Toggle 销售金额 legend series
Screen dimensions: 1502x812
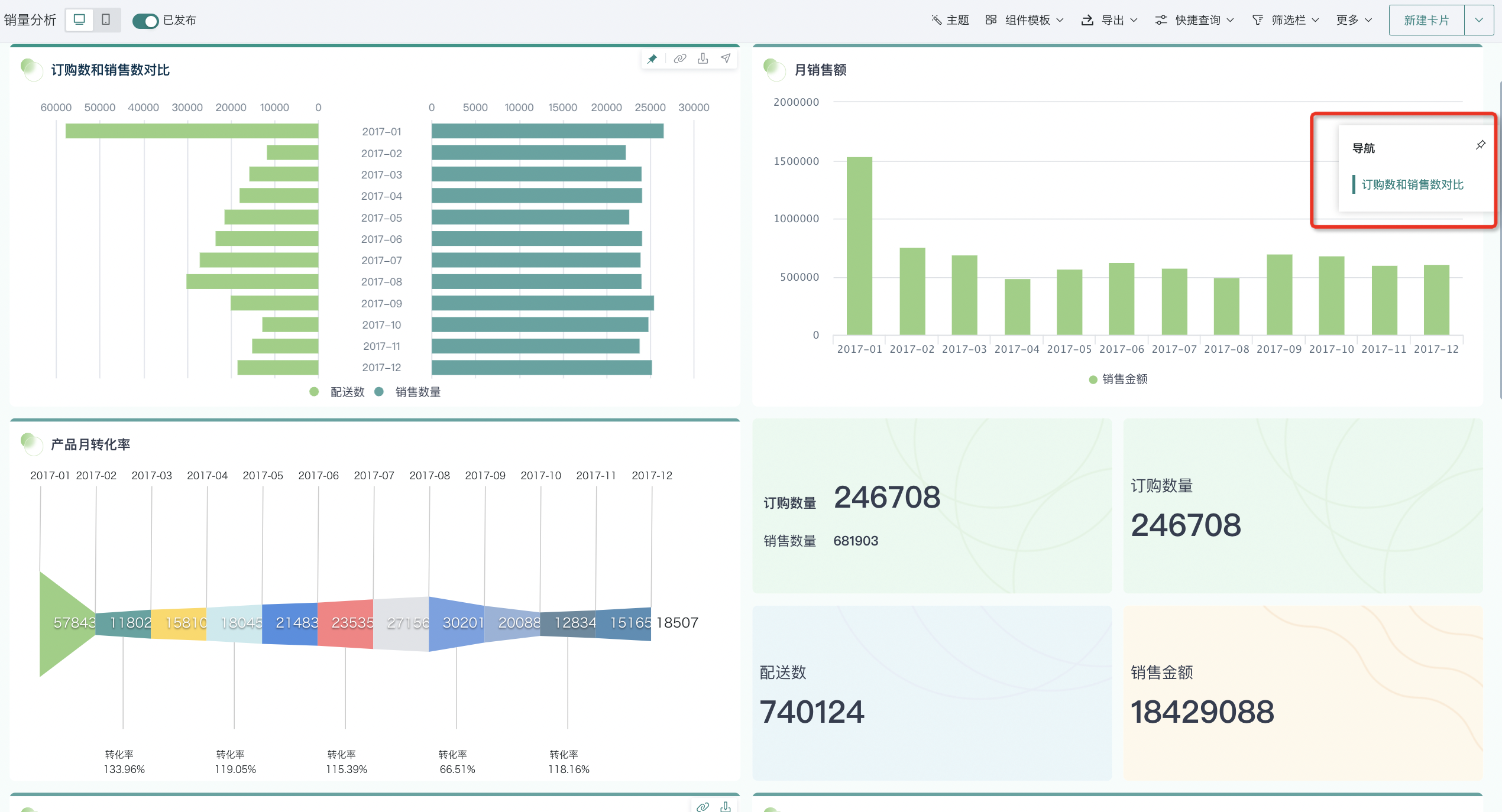click(1118, 379)
